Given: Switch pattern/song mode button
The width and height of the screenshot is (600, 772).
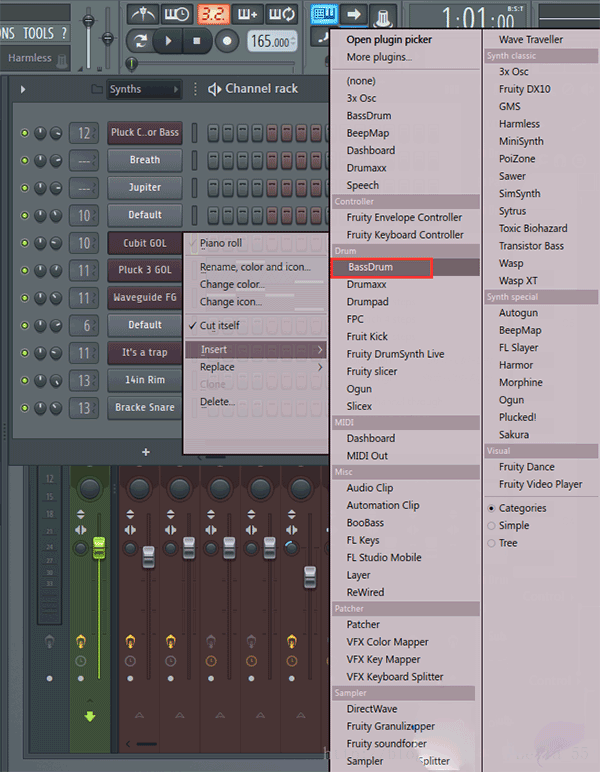Looking at the screenshot, I should point(141,41).
